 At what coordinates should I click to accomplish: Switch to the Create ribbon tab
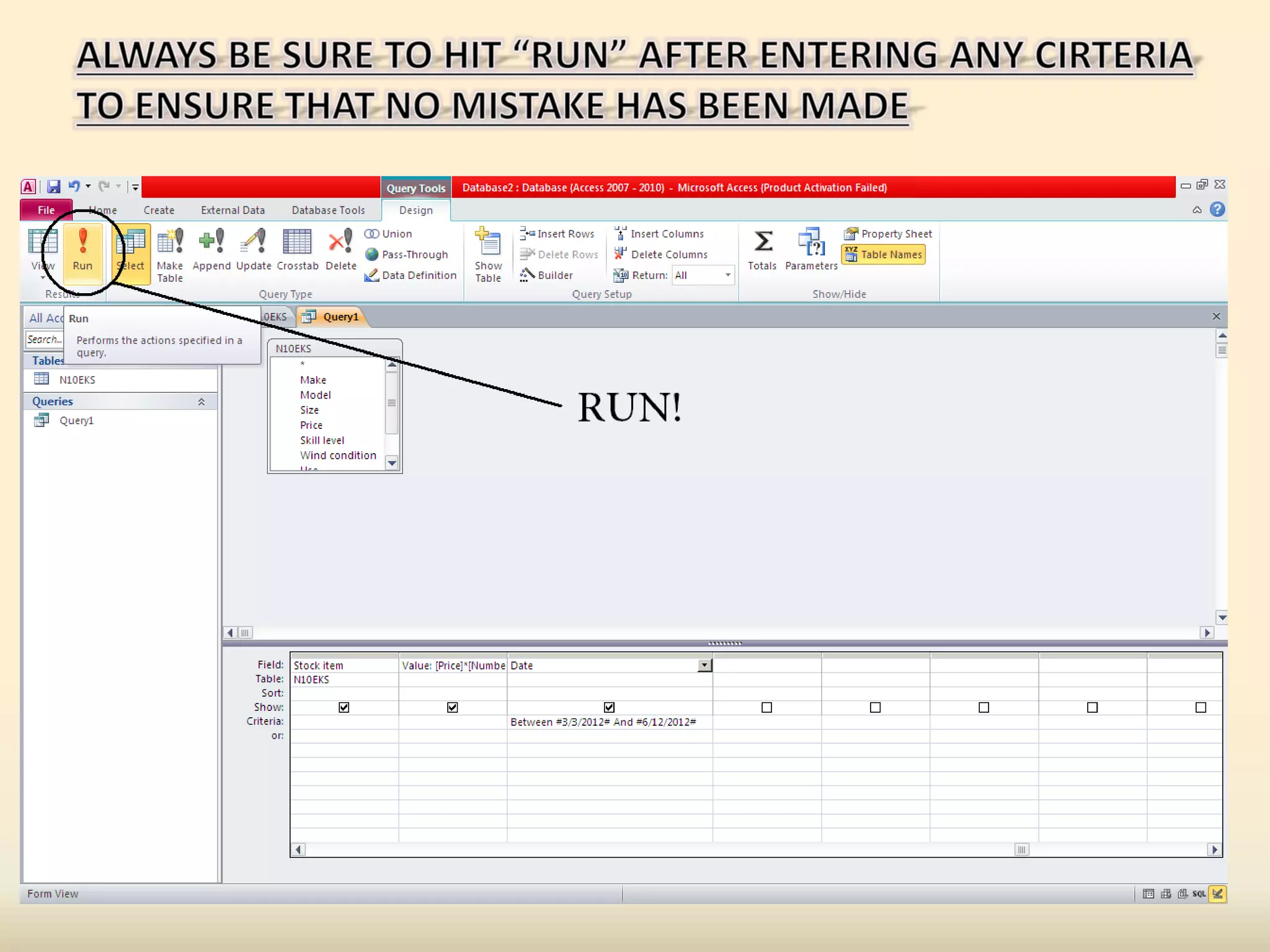tap(159, 210)
